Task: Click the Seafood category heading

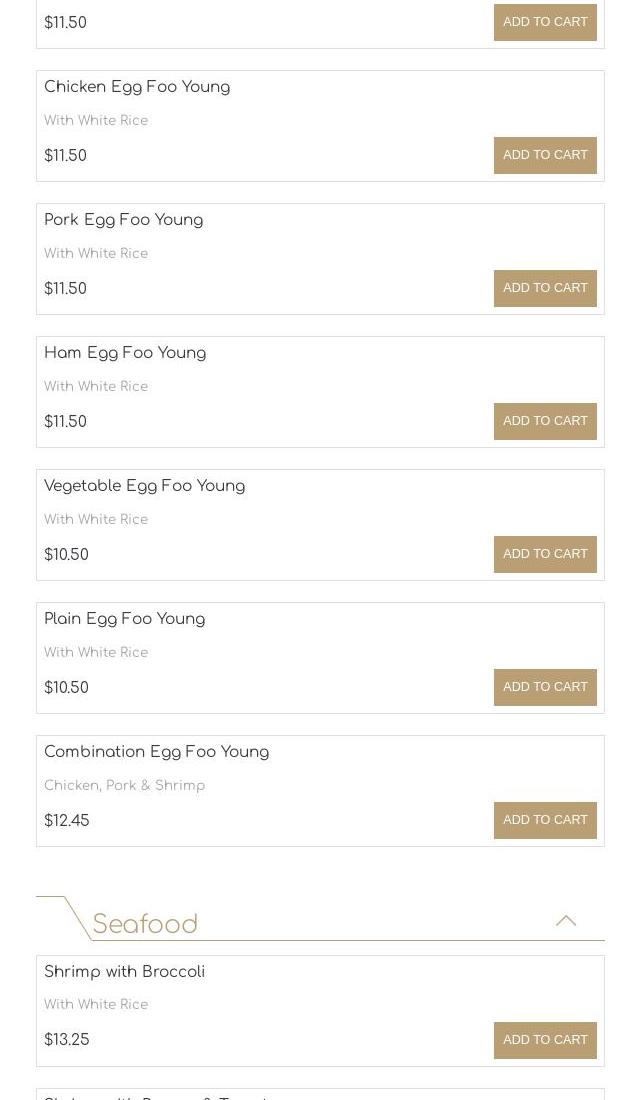Action: [145, 924]
